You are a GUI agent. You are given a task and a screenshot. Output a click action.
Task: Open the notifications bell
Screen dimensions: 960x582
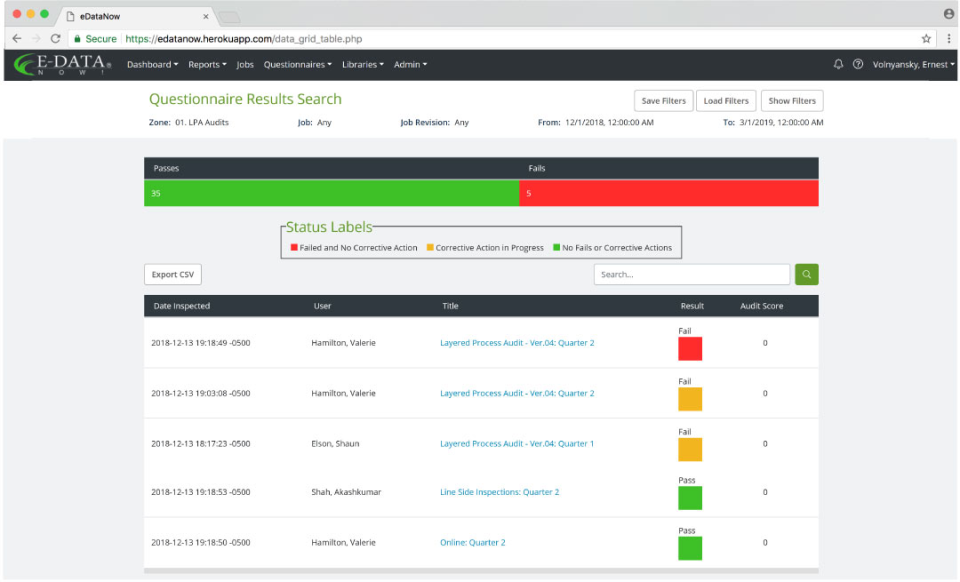pos(838,64)
